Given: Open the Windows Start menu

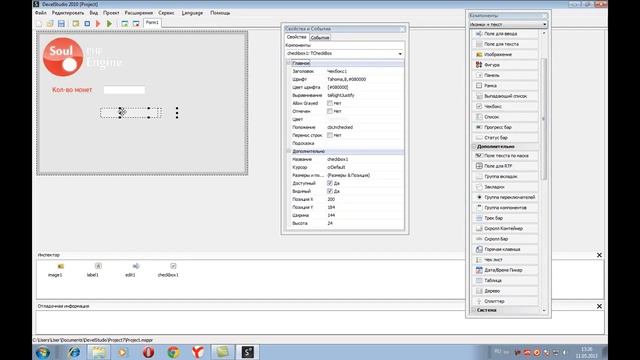Looking at the screenshot, I should pyautogui.click(x=43, y=352).
